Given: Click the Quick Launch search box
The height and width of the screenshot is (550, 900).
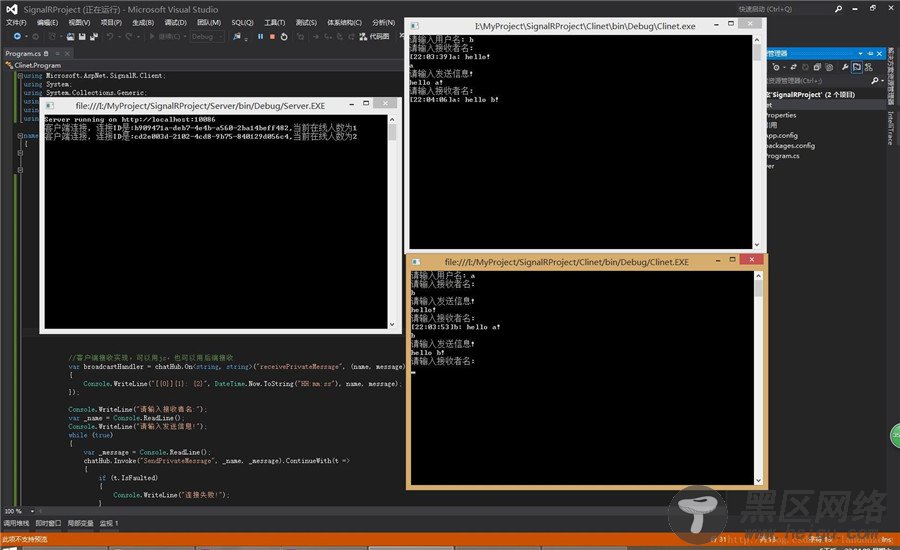Looking at the screenshot, I should click(x=781, y=9).
